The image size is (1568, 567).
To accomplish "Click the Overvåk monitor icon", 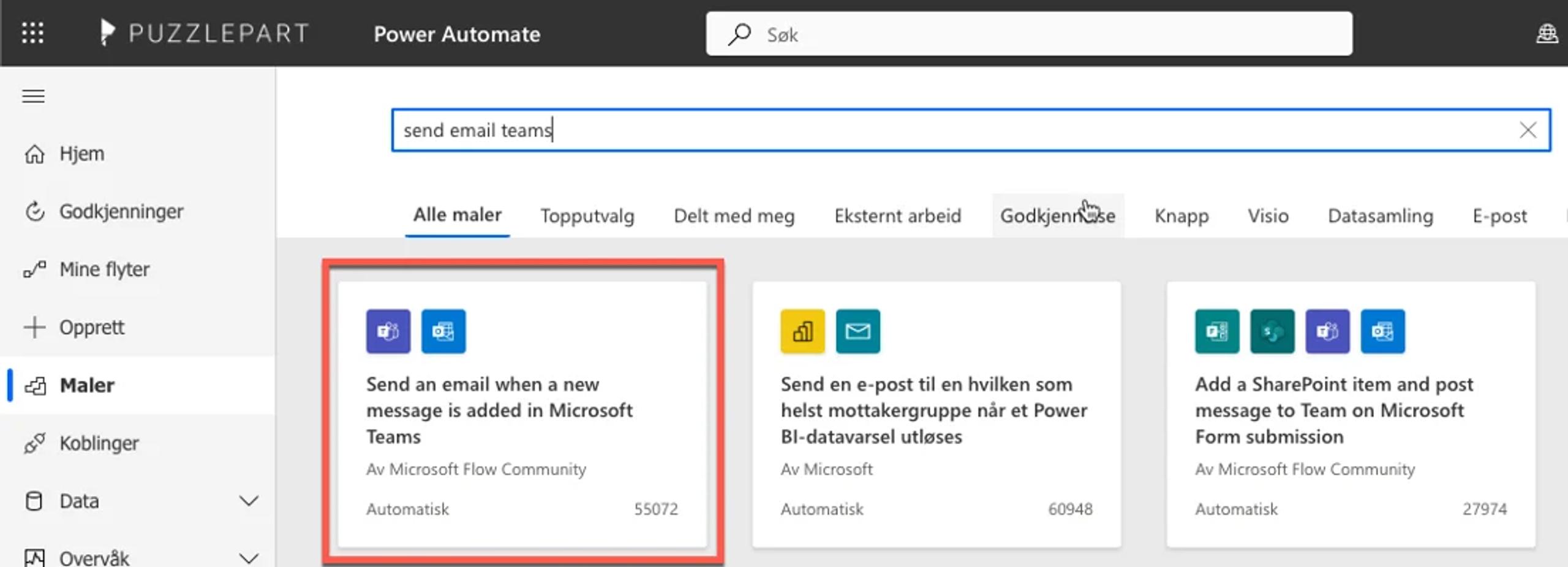I will point(34,558).
